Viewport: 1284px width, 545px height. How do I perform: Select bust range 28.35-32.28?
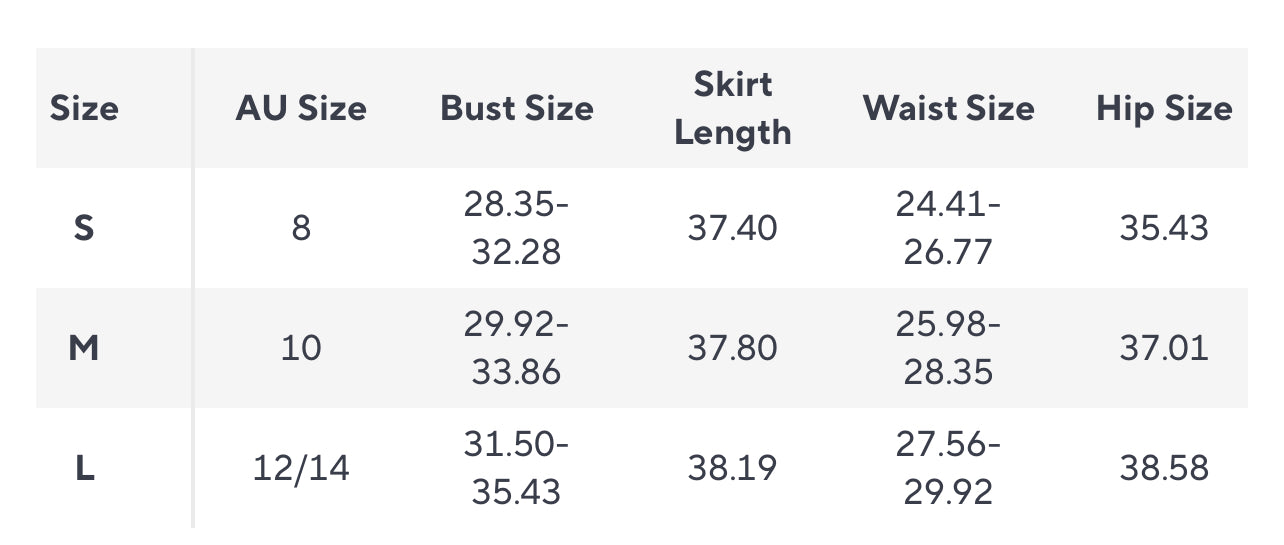point(517,228)
